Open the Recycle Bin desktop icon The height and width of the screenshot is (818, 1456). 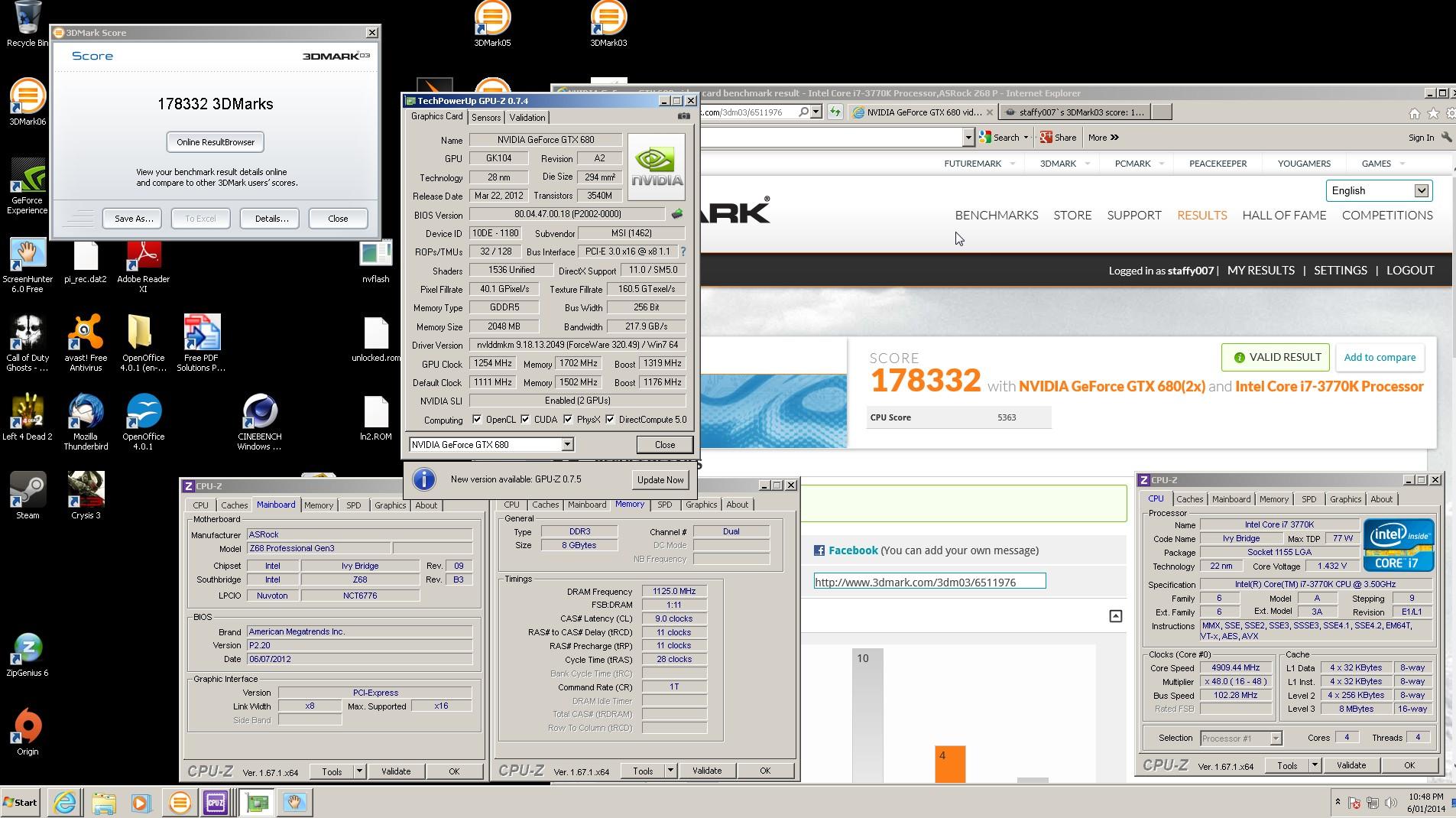coord(28,23)
